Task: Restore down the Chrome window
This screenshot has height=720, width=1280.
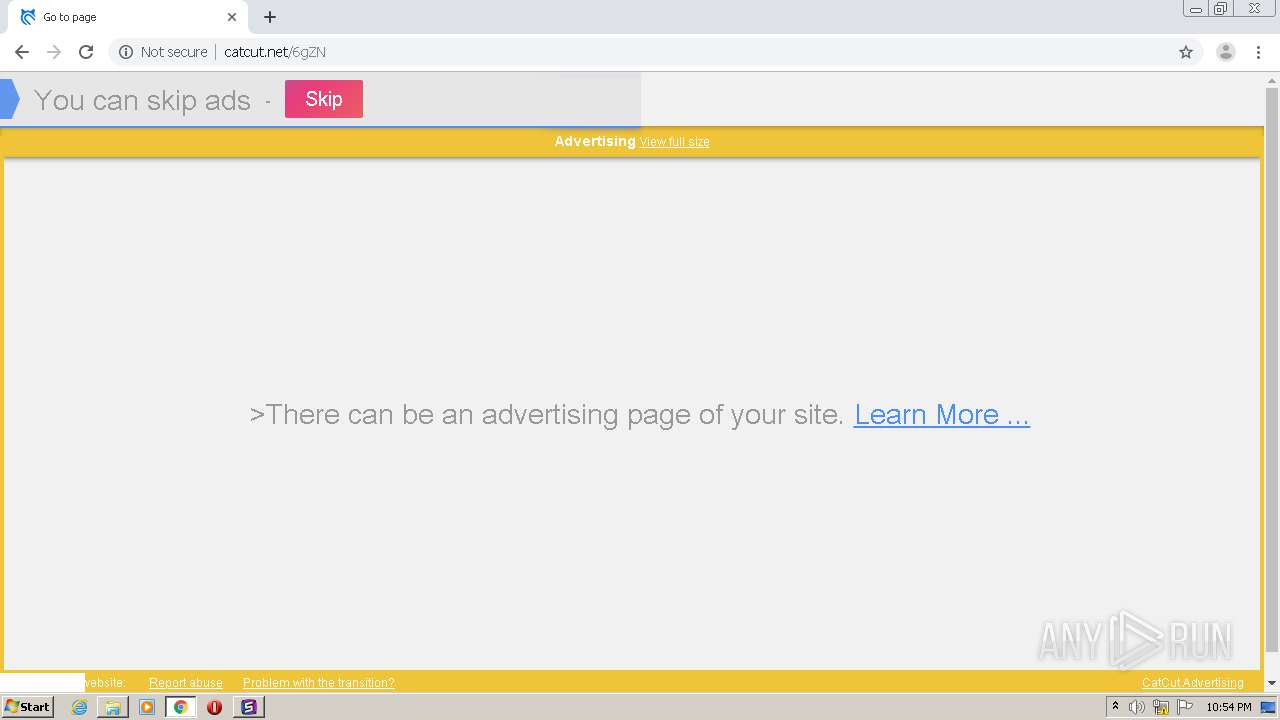Action: coord(1222,9)
